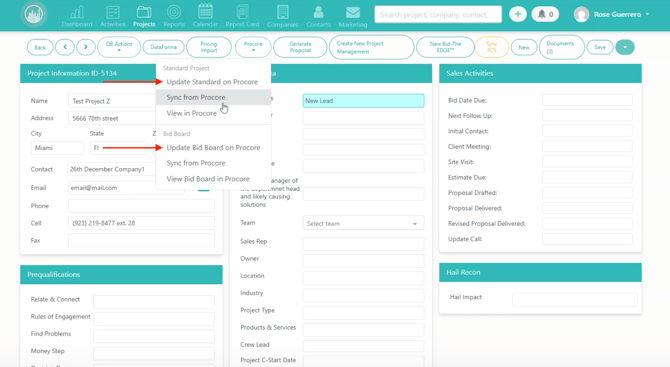
Task: Click the Cell phone number field
Action: [x=141, y=223]
